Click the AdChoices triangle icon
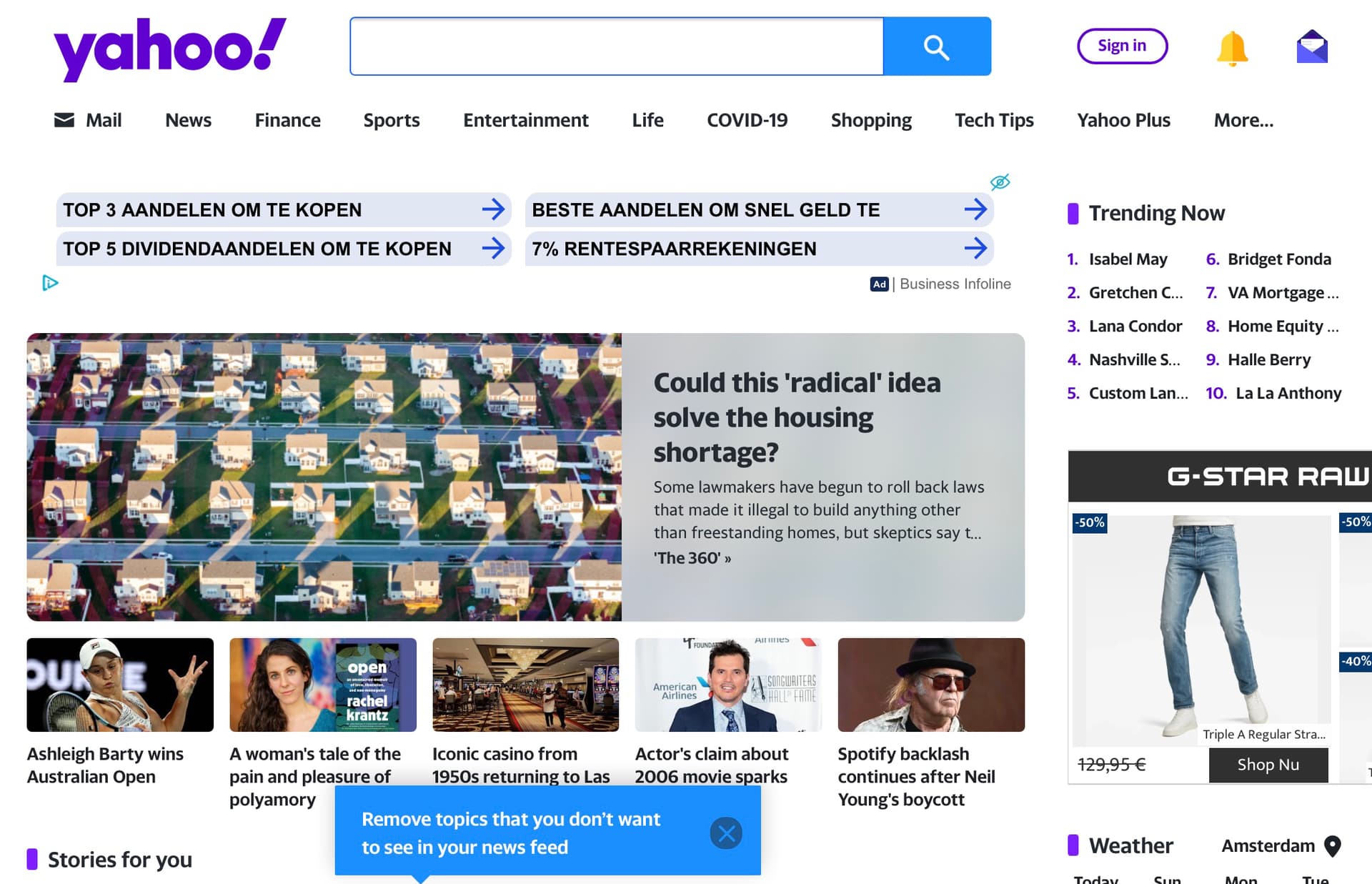This screenshot has height=884, width=1372. tap(49, 283)
